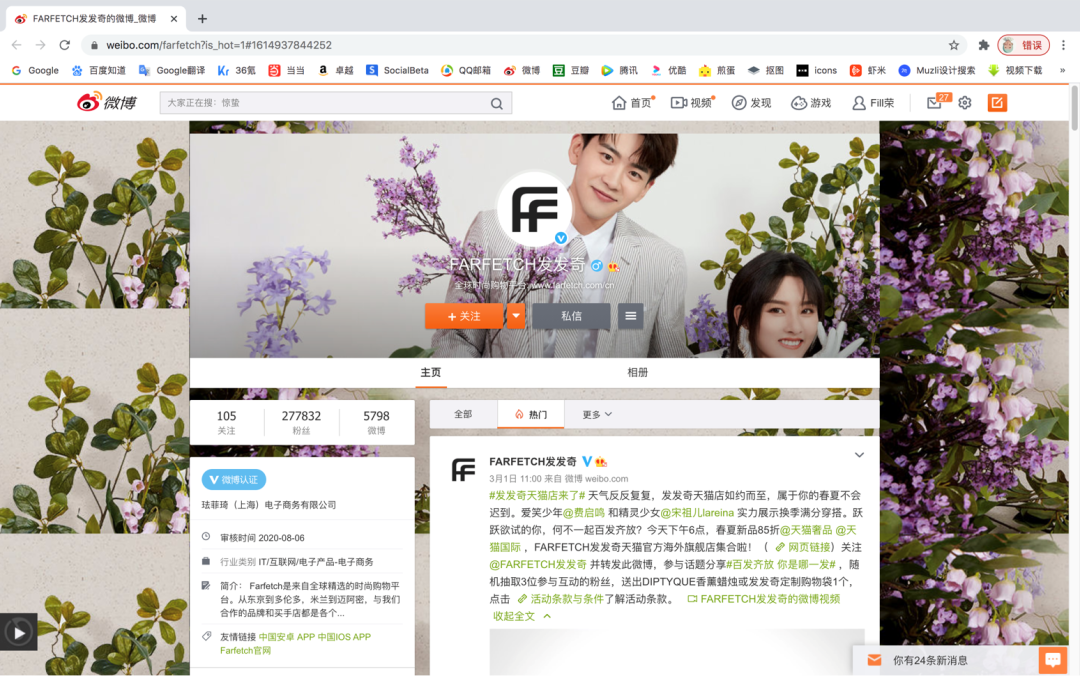Click the search magnifier icon
The image size is (1080, 676).
click(x=497, y=103)
